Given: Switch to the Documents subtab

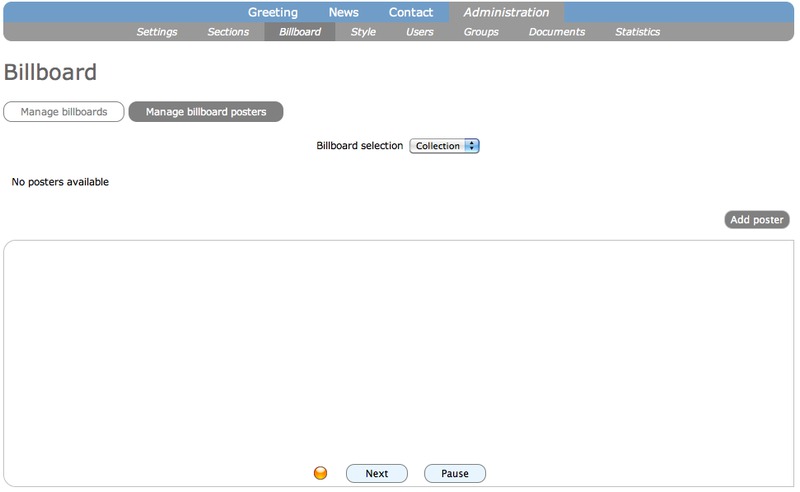Looking at the screenshot, I should point(557,32).
